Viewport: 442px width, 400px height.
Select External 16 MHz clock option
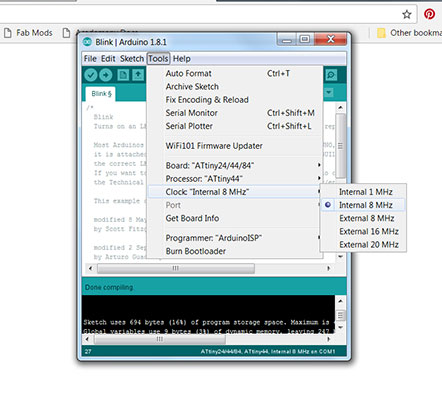coord(363,231)
